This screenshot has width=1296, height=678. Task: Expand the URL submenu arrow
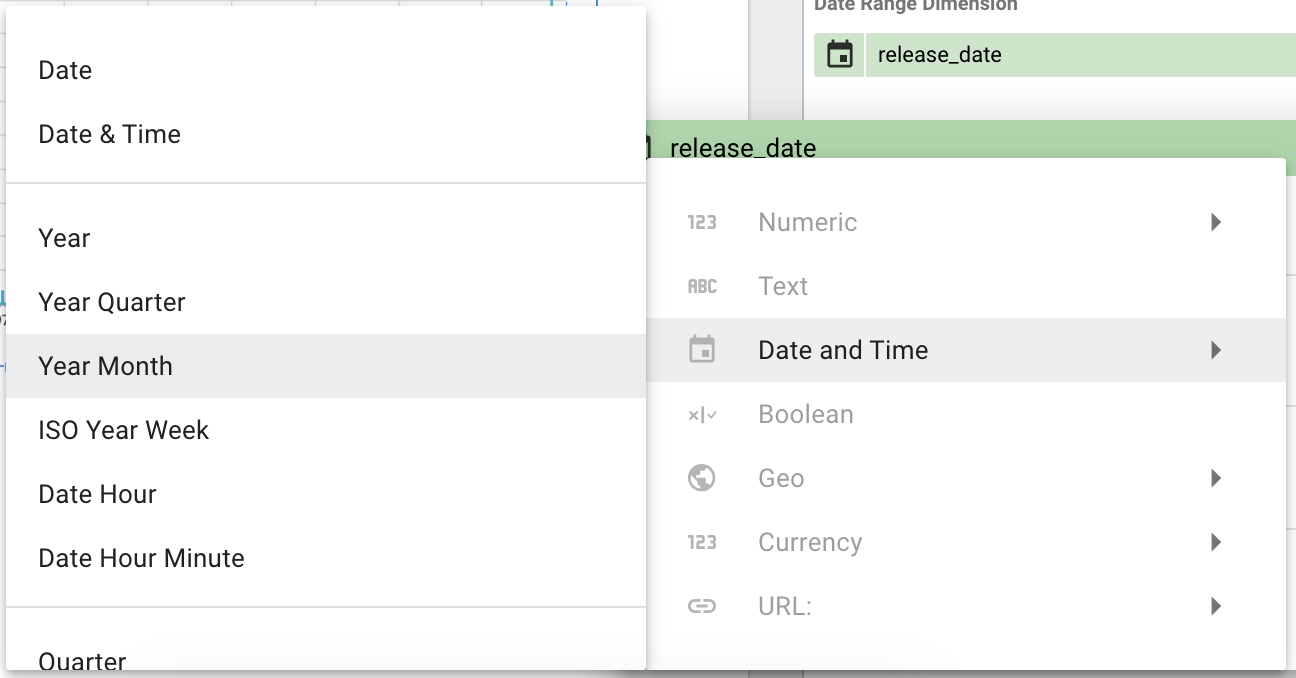click(1216, 606)
